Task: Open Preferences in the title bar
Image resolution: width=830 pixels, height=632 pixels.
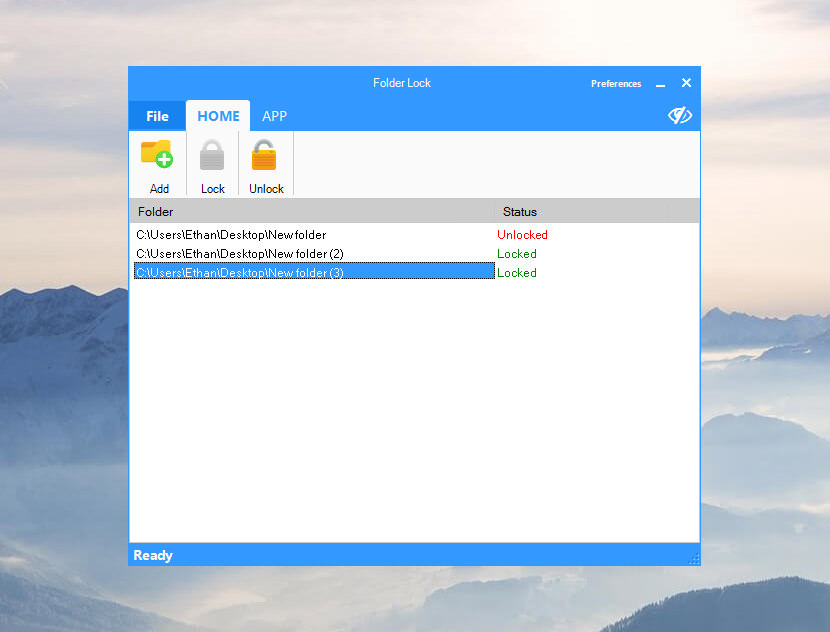Action: click(x=616, y=84)
